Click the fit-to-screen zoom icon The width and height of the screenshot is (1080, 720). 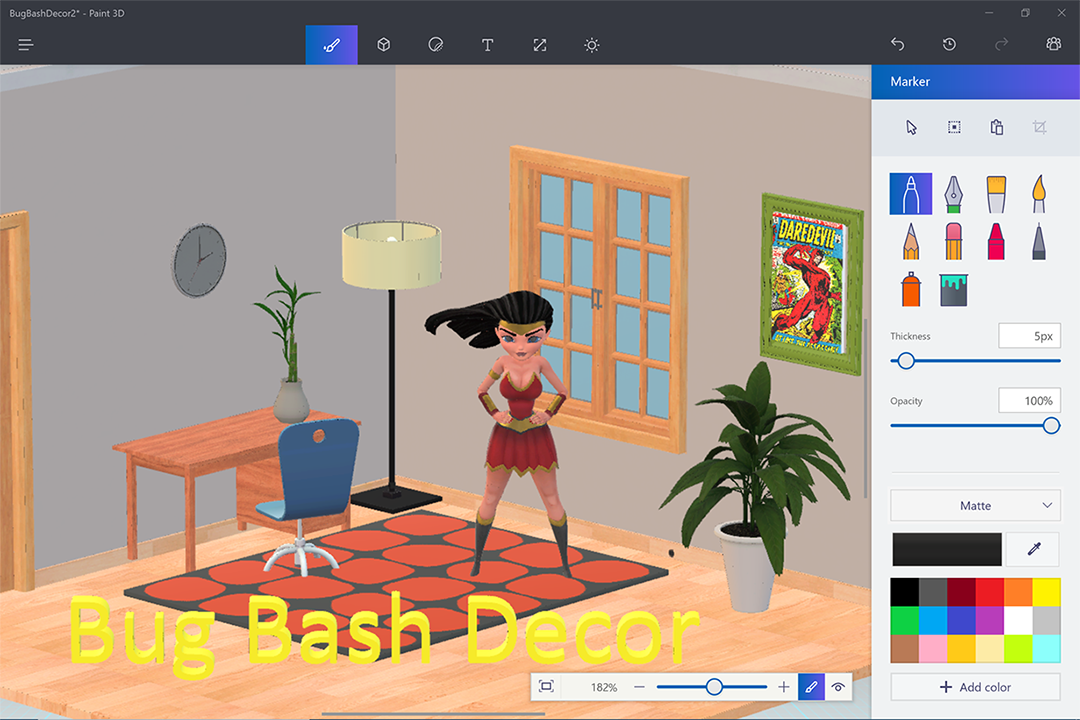pos(546,686)
